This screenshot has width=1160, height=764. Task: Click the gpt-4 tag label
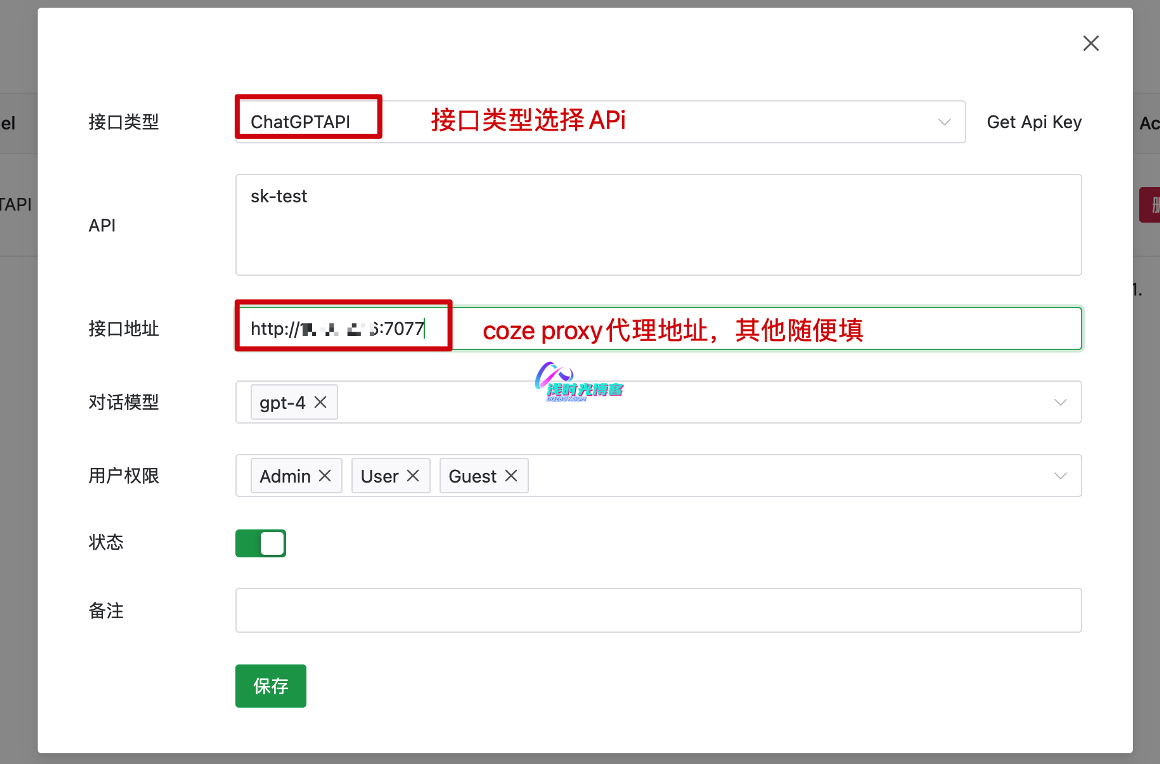click(x=282, y=402)
